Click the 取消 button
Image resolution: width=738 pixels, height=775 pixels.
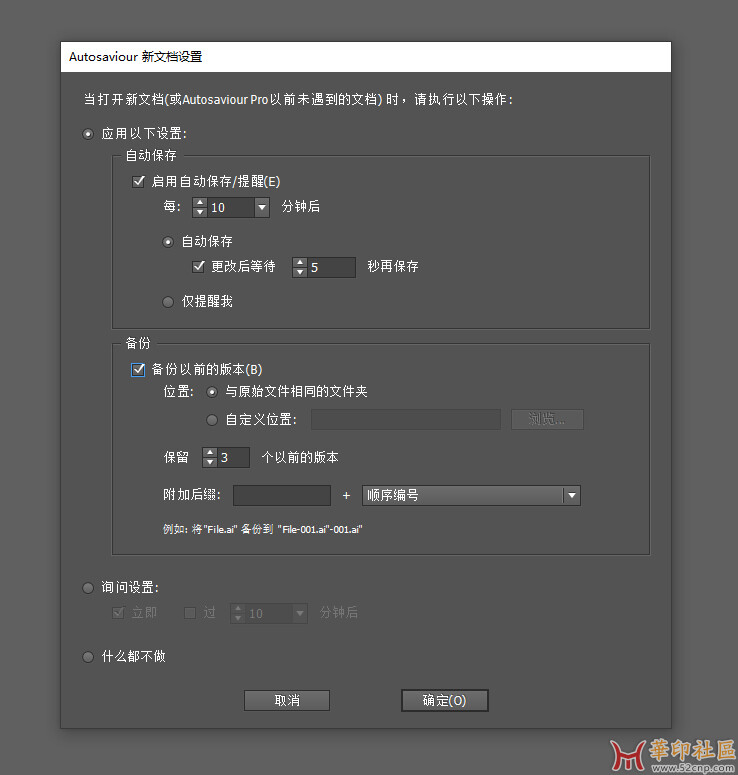287,700
